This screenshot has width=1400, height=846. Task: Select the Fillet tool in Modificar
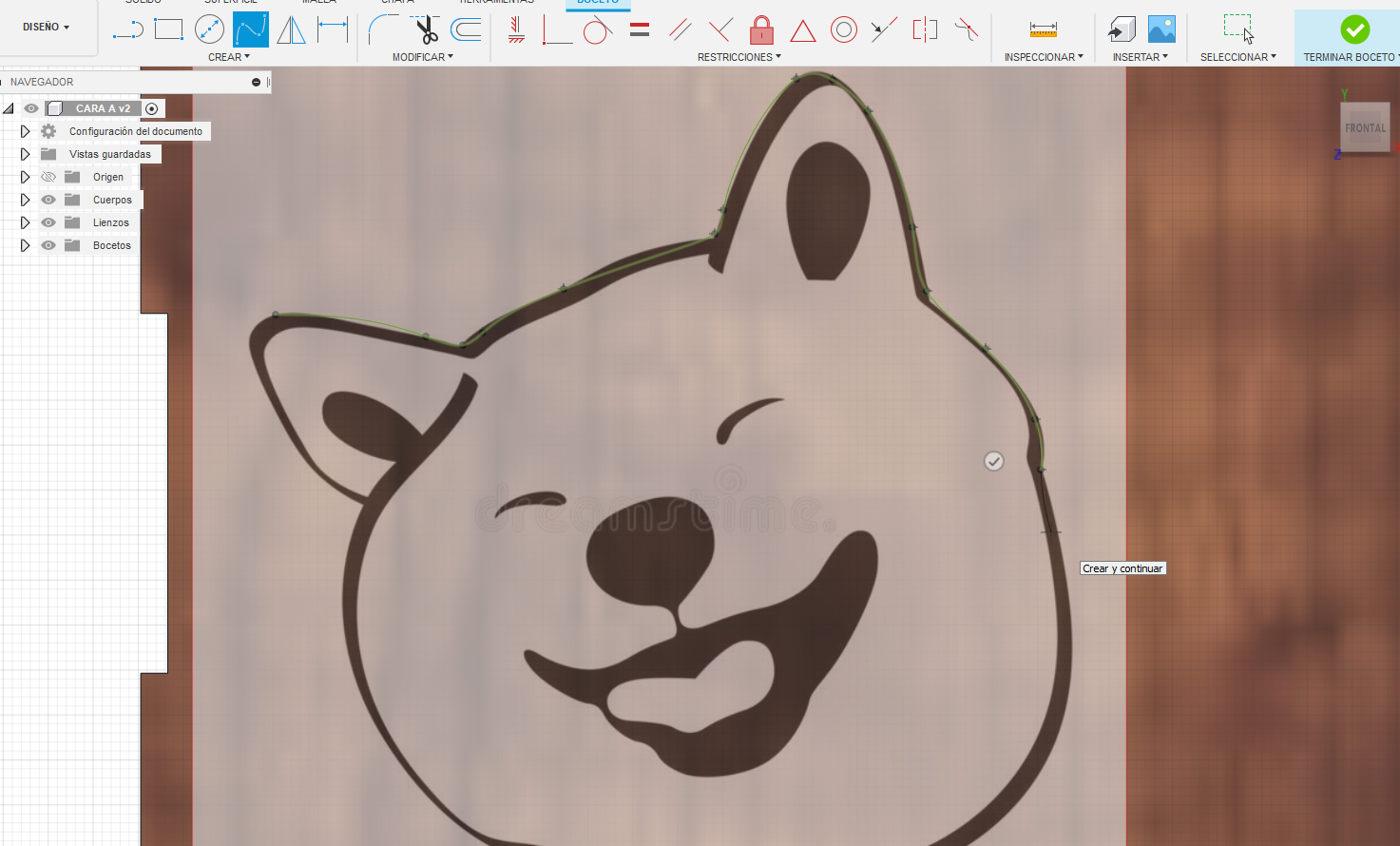(x=383, y=29)
